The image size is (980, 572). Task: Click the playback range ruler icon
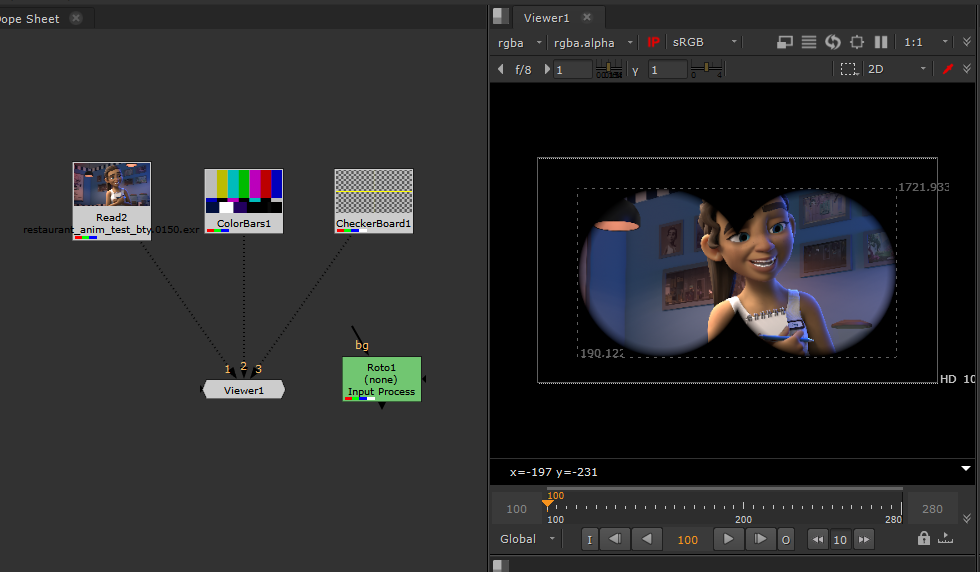[945, 538]
